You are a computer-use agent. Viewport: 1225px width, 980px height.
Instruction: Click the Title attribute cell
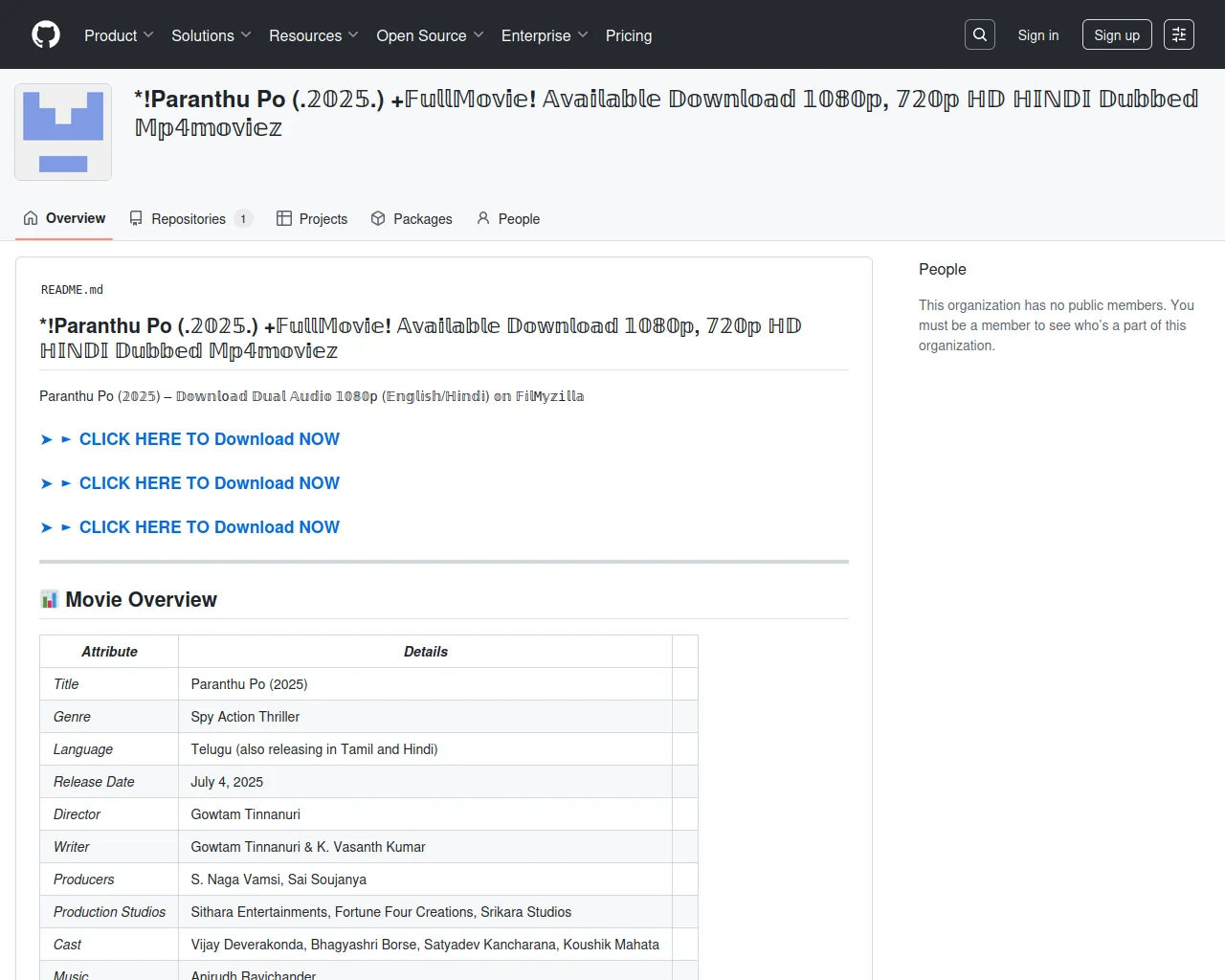click(x=109, y=684)
